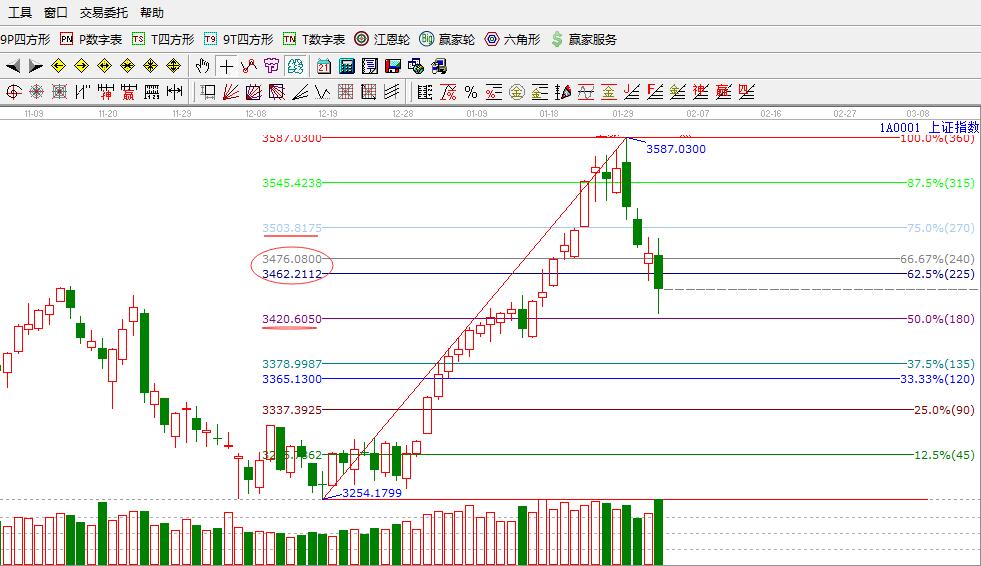Open the 9T四方形 tool
Screen dimensions: 981x566
[238, 39]
